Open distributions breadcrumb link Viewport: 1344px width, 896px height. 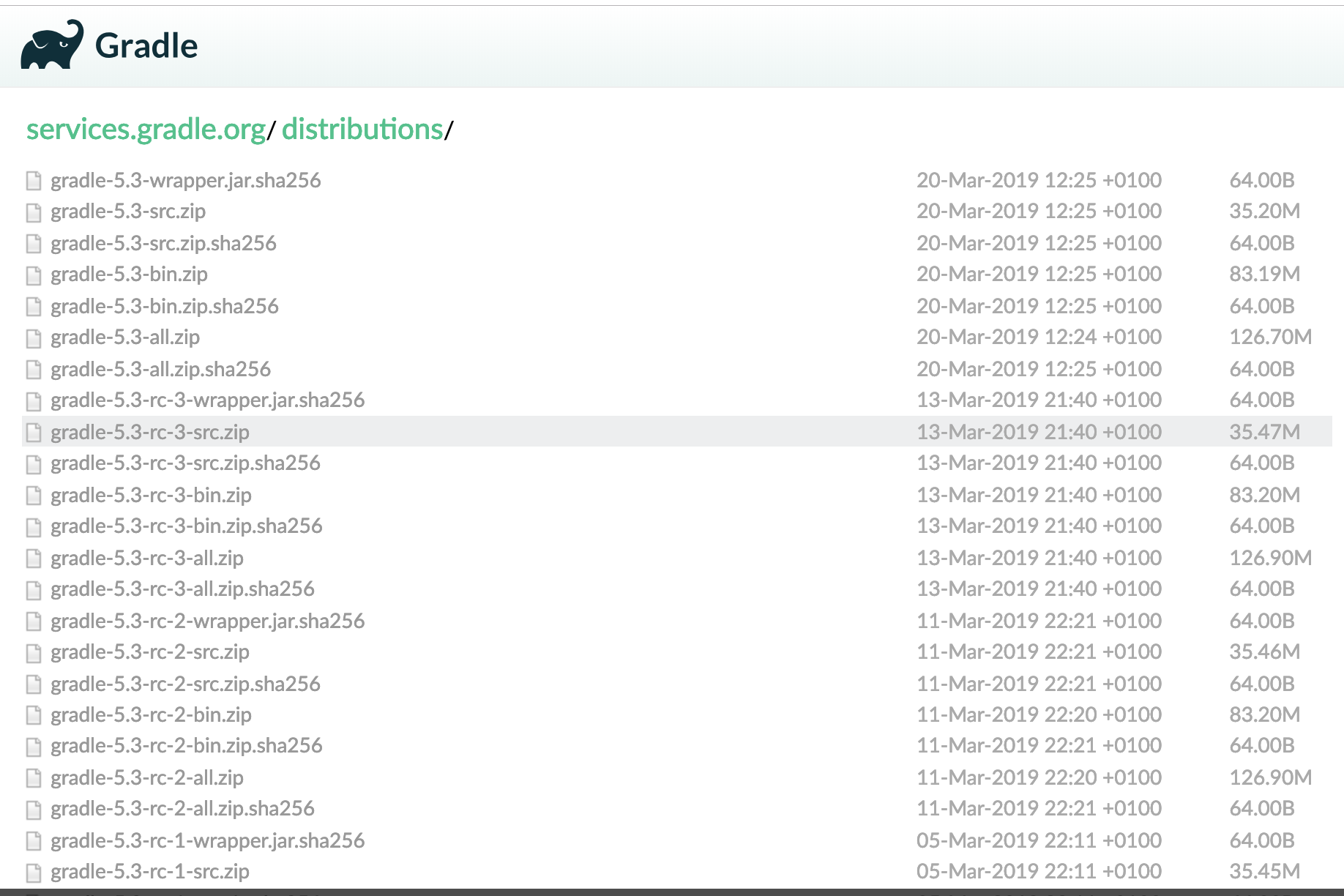point(362,129)
